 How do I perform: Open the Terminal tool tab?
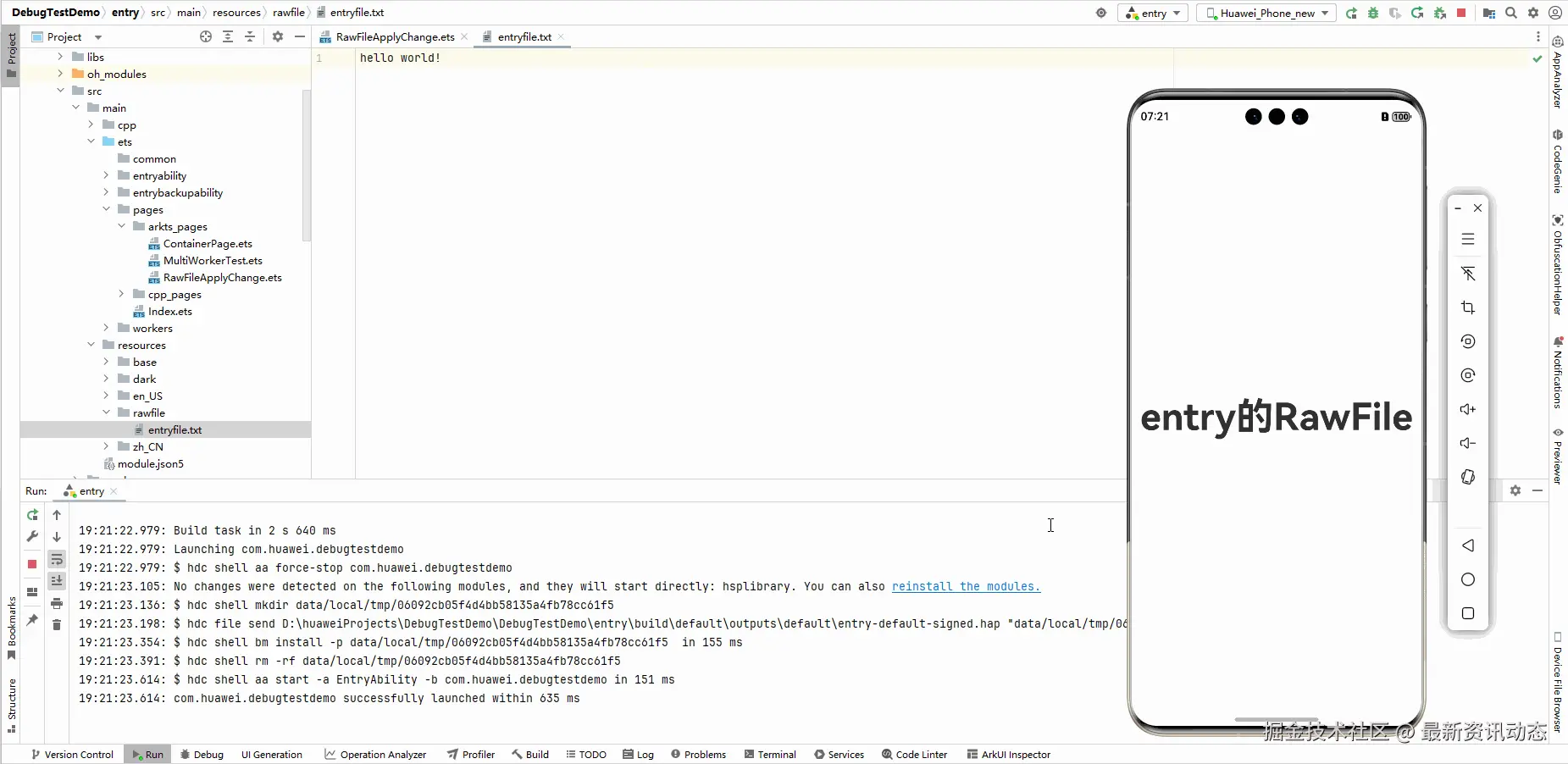coord(770,754)
